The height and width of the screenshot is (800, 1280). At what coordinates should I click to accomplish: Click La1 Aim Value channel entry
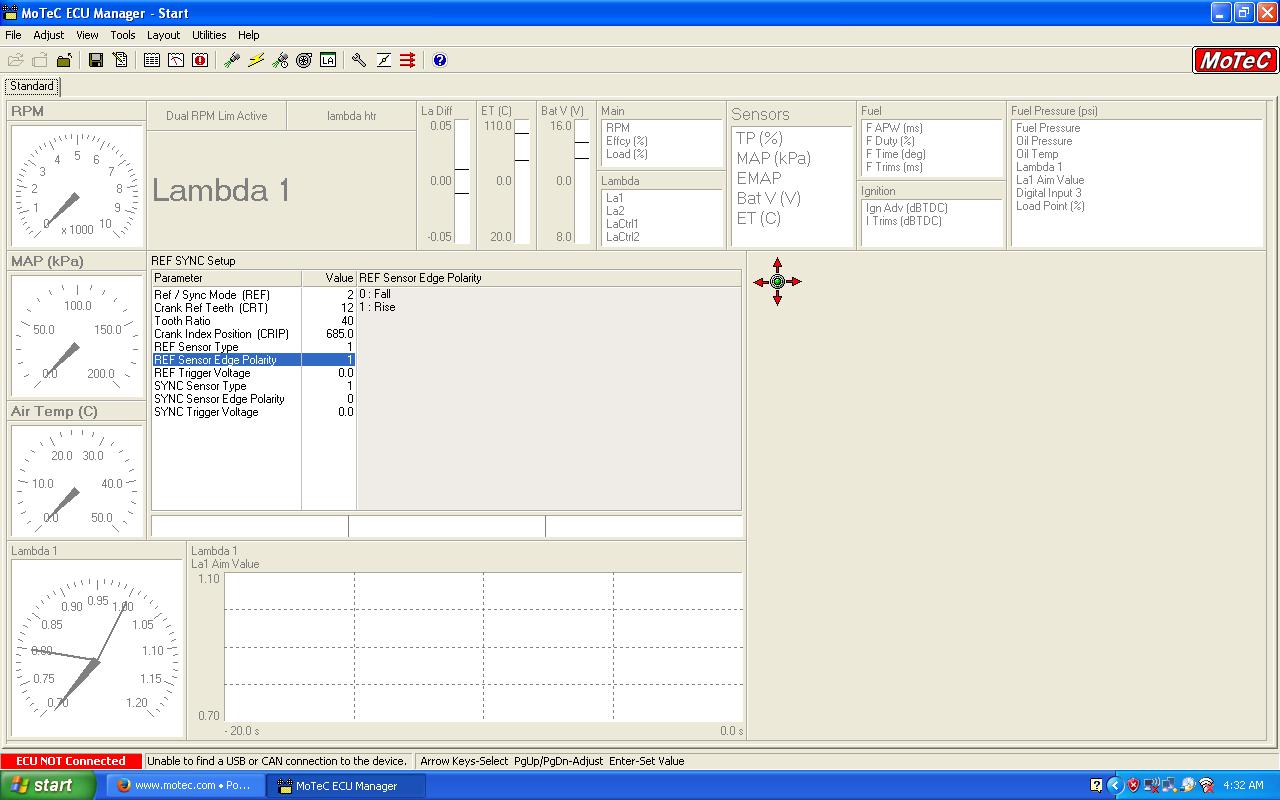point(1050,180)
